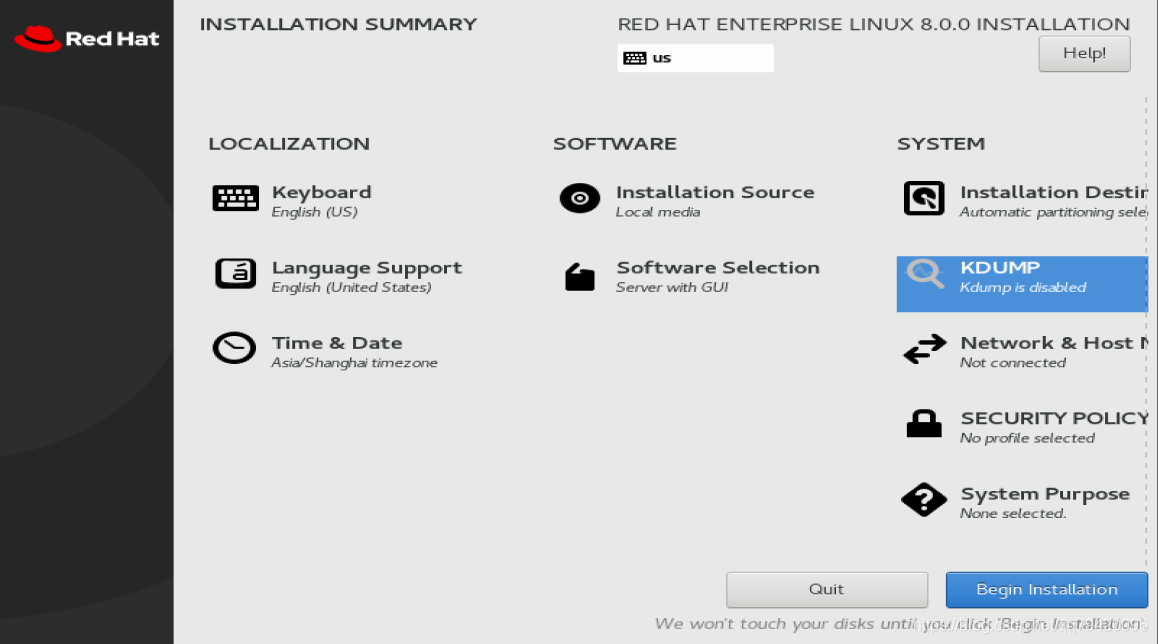
Task: Click 'No profile selected' text
Action: (x=1027, y=438)
